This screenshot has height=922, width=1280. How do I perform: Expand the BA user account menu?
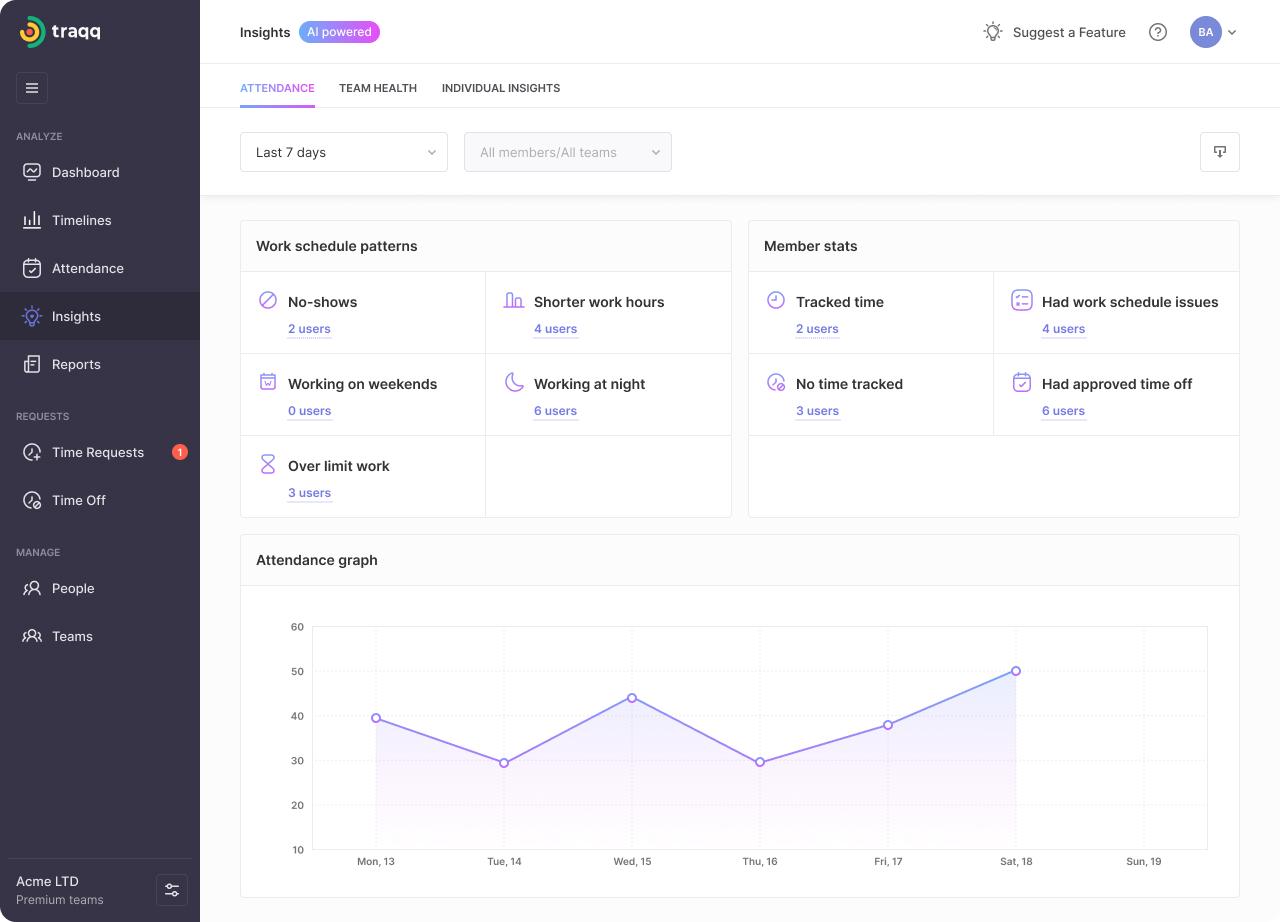click(1213, 32)
